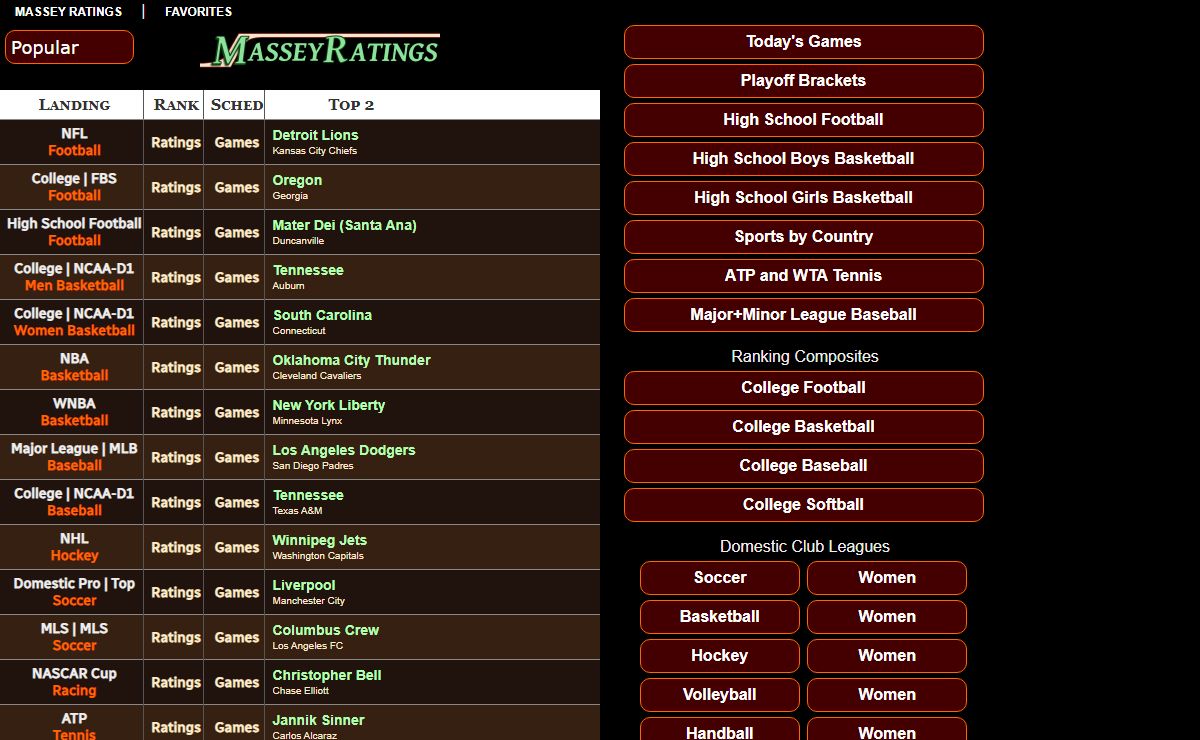Click the Rank column header

176,105
